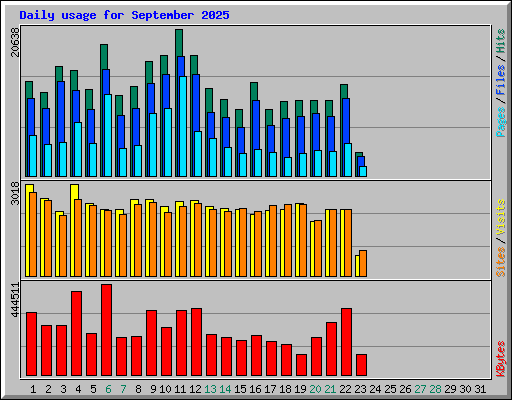
Task: Click day label 19 on the x-axis
Action: point(300,389)
